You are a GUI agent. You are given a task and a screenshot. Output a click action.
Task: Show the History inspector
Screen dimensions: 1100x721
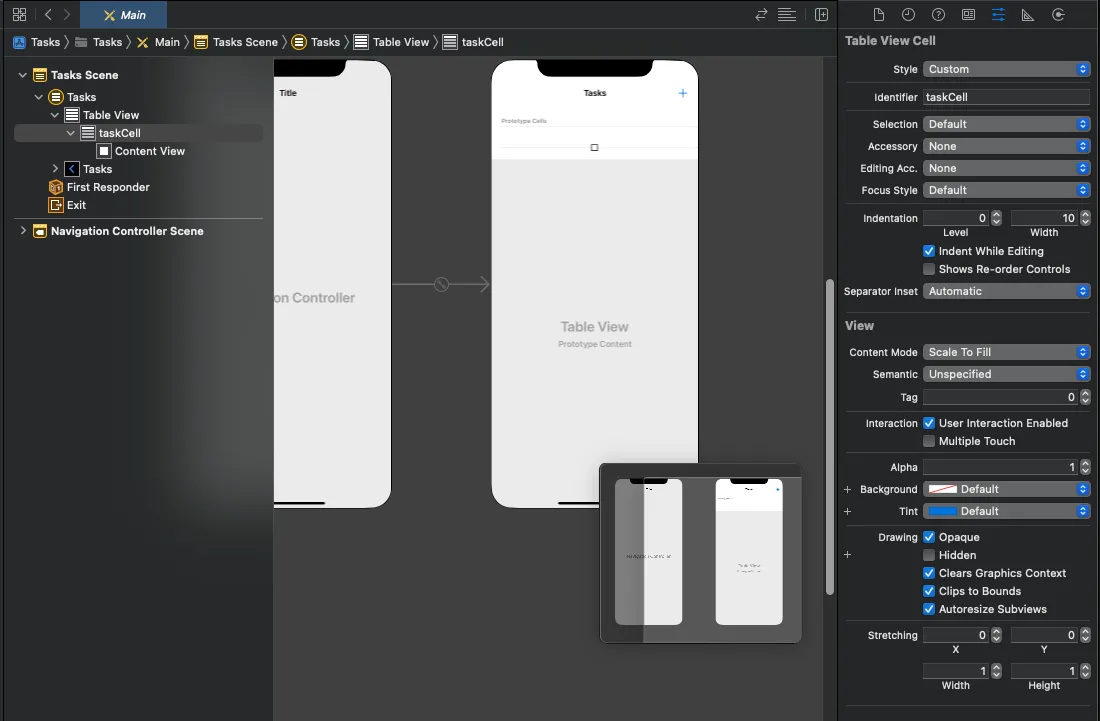(908, 15)
